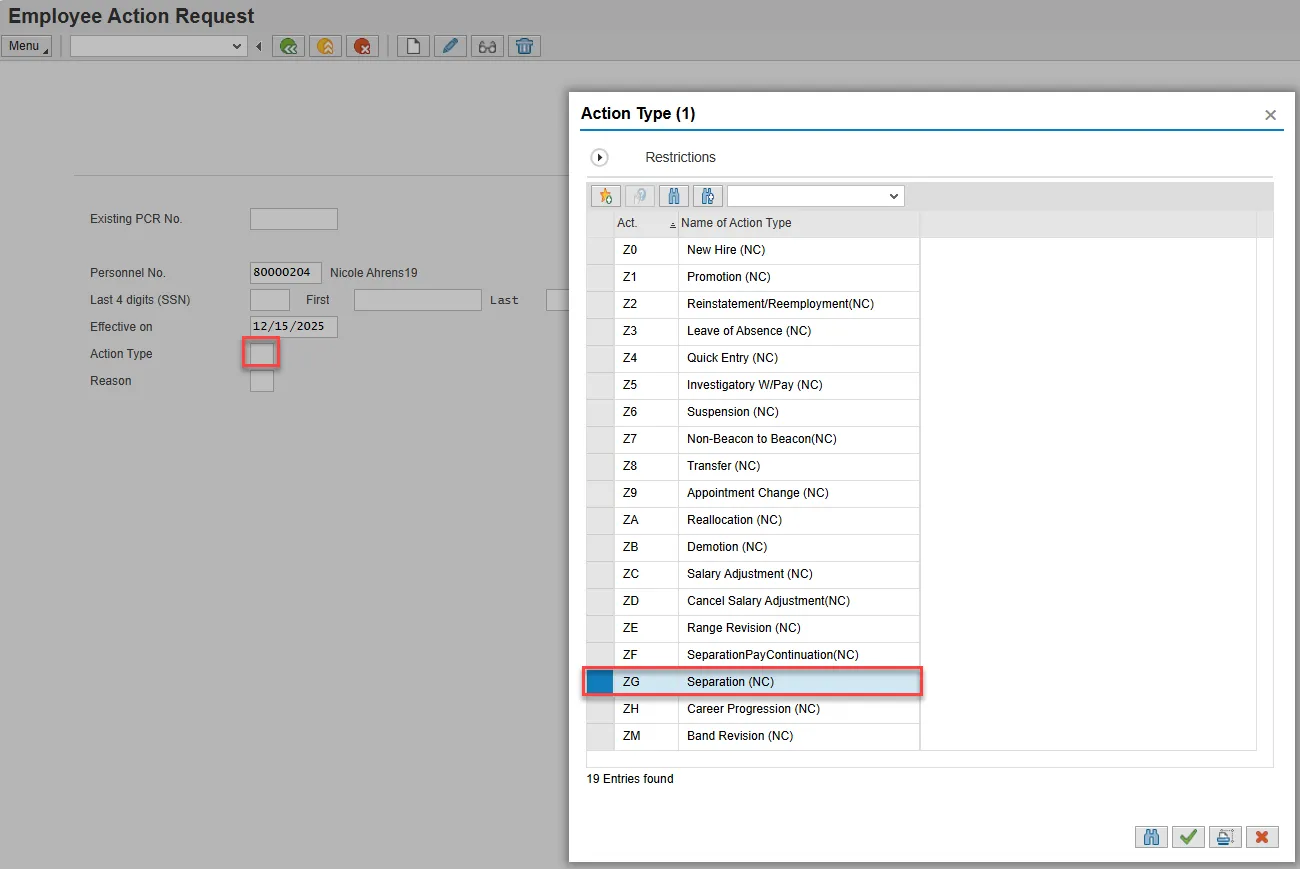Click the print icon in dialog footer
The width and height of the screenshot is (1300, 869).
click(1225, 837)
